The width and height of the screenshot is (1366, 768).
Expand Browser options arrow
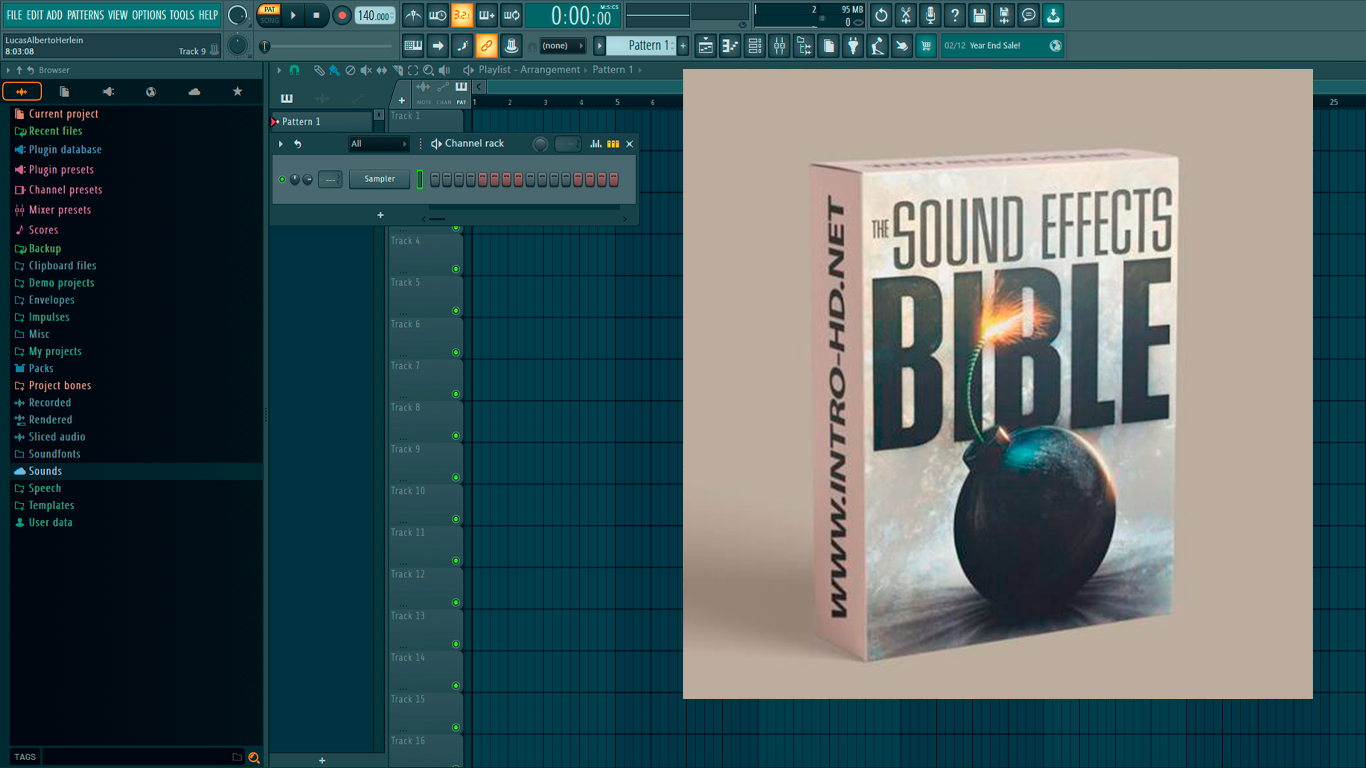pos(8,70)
